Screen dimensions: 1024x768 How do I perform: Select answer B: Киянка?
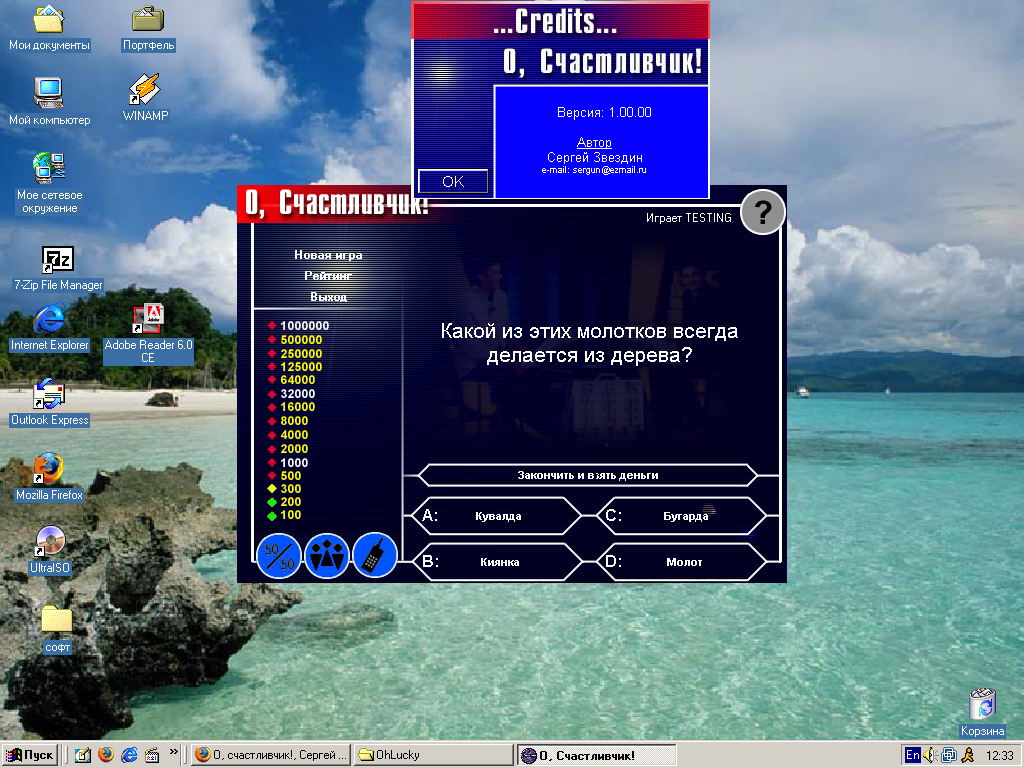(x=497, y=562)
